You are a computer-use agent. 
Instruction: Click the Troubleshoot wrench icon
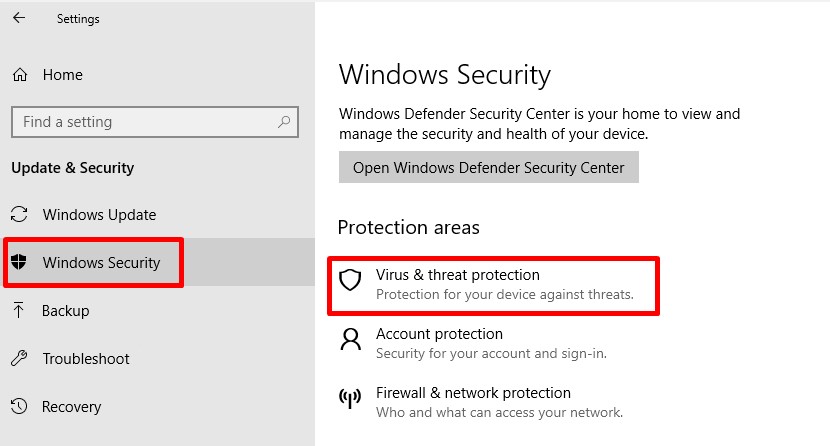point(19,358)
